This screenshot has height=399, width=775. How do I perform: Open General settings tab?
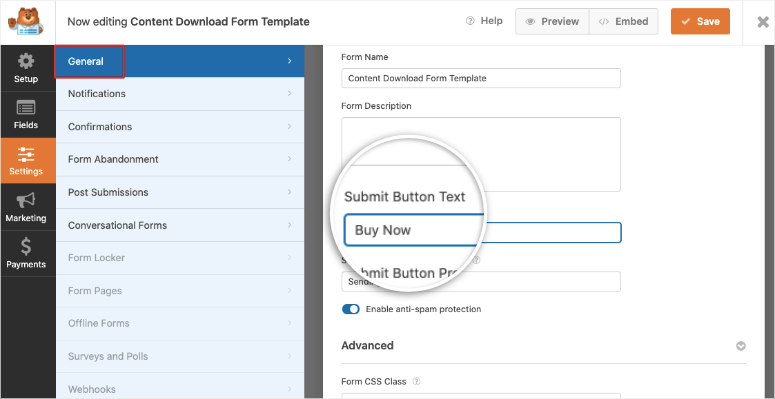click(x=180, y=61)
